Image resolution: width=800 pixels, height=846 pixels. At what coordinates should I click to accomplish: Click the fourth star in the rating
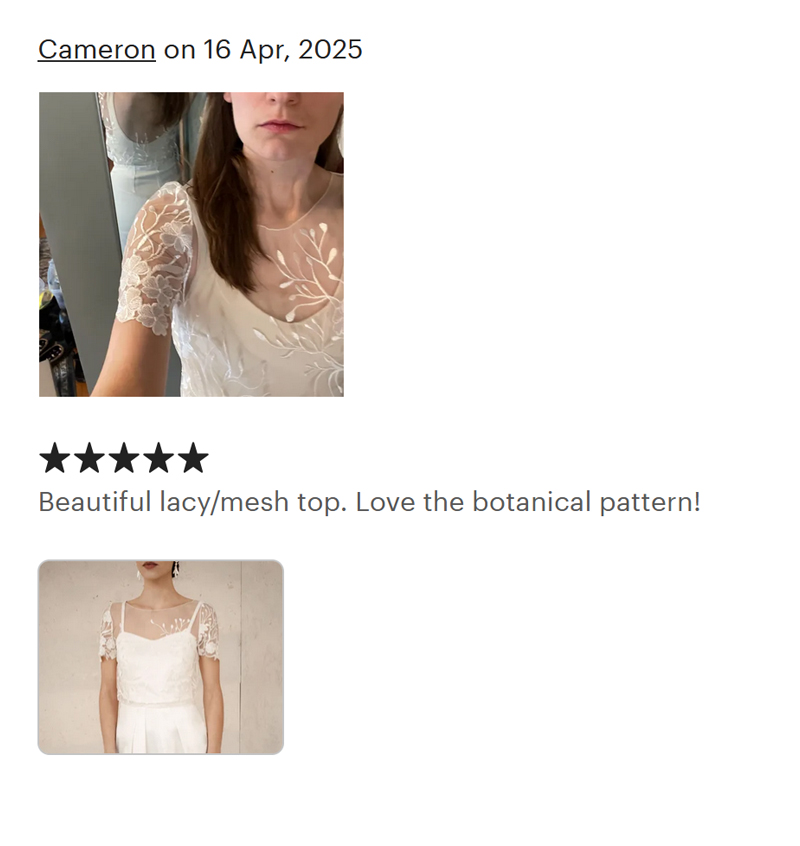[x=157, y=459]
